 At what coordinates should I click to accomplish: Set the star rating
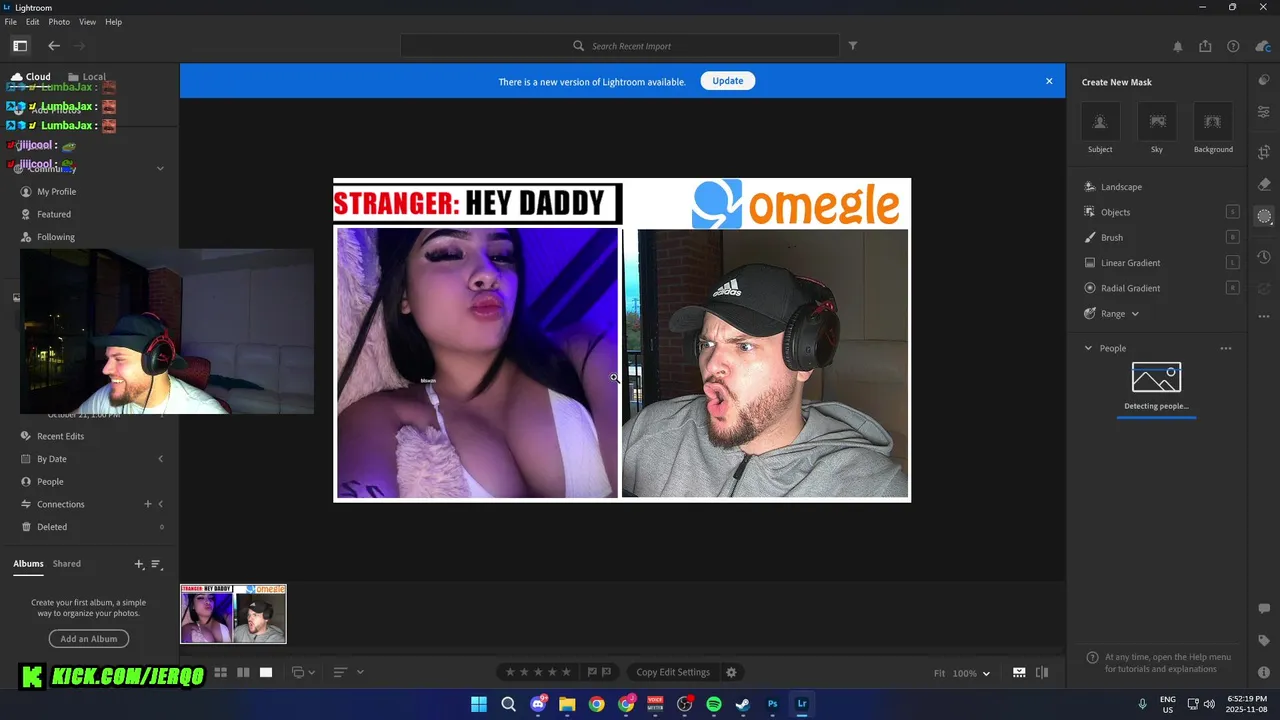point(538,672)
